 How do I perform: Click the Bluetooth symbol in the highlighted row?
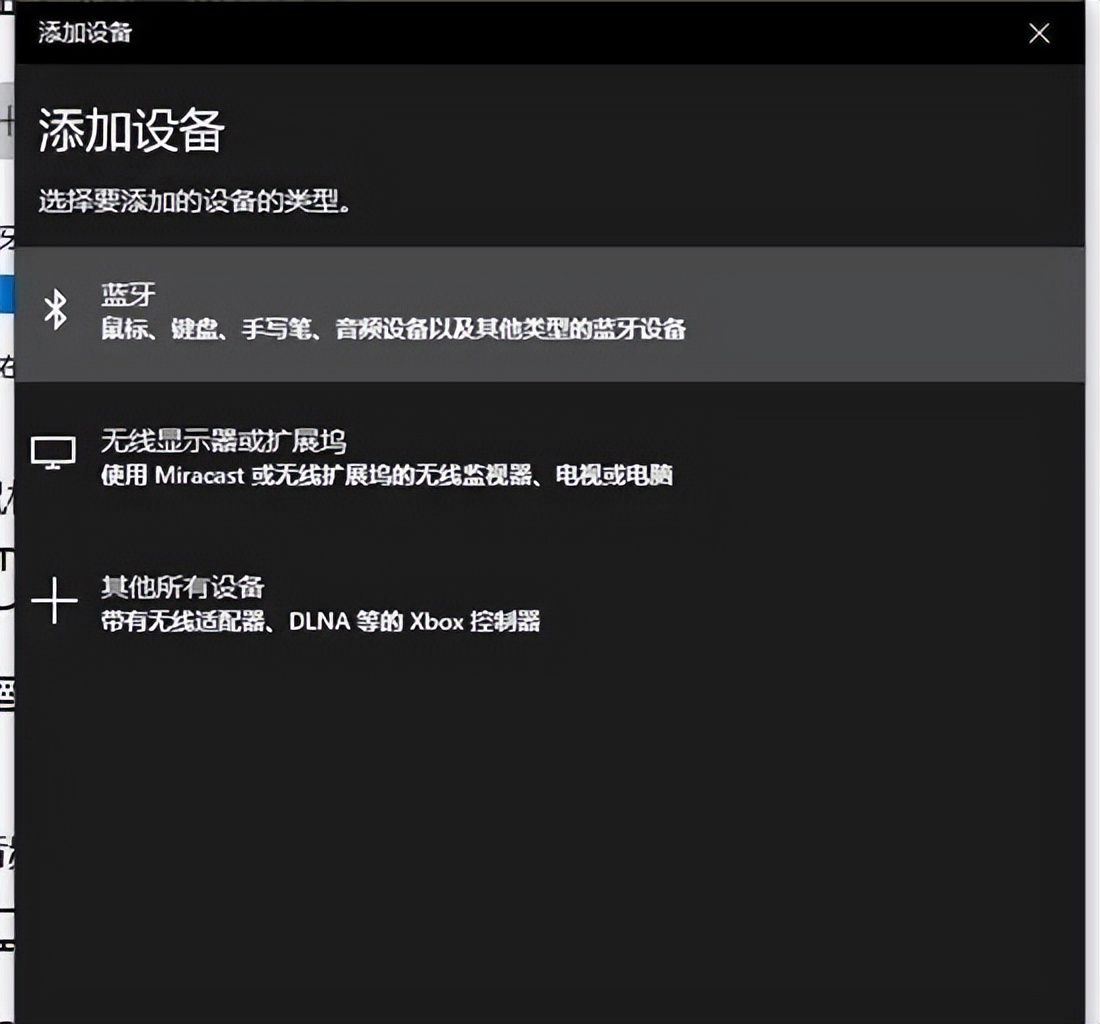[x=57, y=310]
